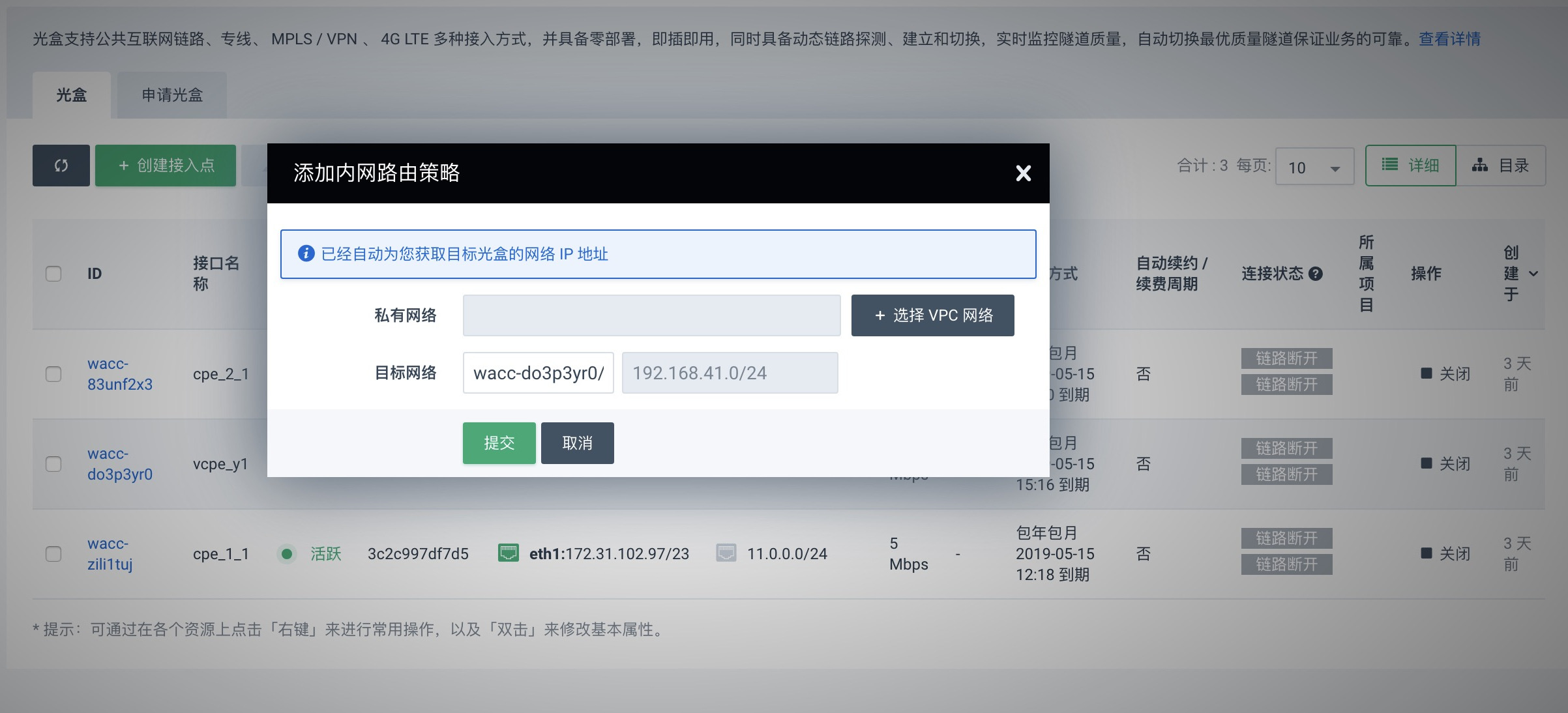Click the 操作 column header
This screenshot has width=1568, height=713.
(1426, 274)
